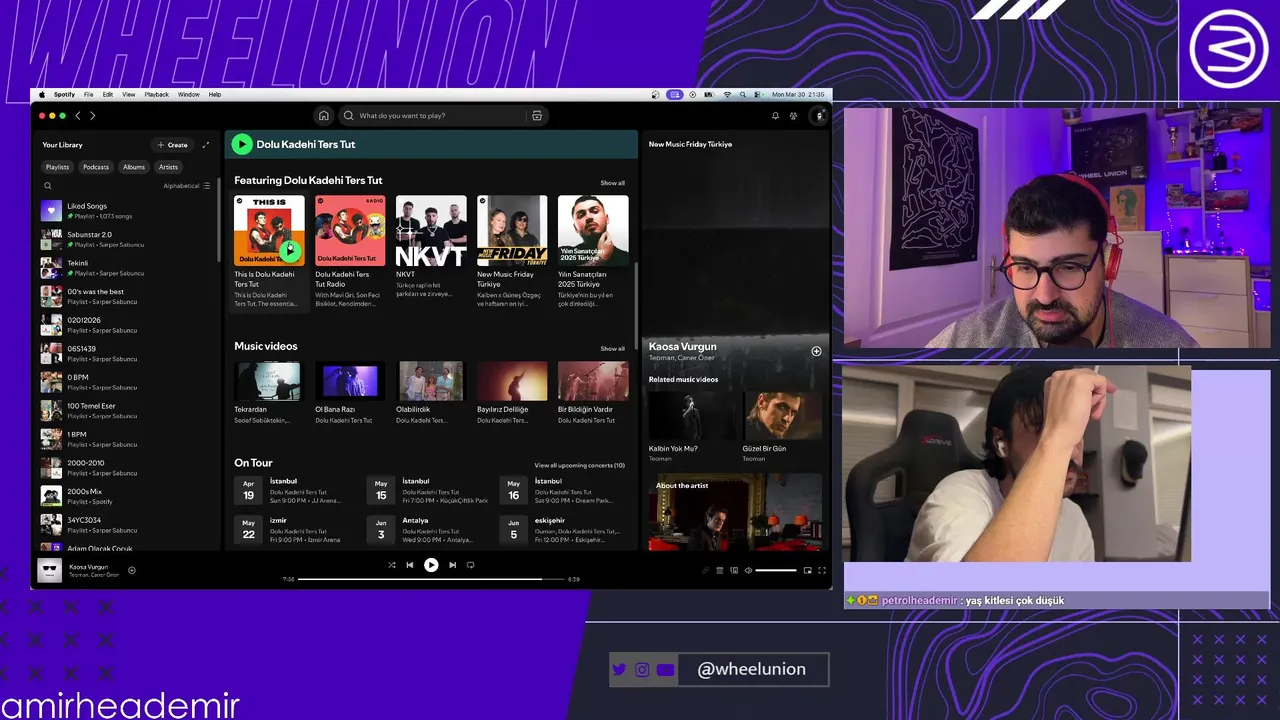Image resolution: width=1280 pixels, height=720 pixels.
Task: Open the Bir Bildiğin Vardır music video
Action: pyautogui.click(x=593, y=393)
